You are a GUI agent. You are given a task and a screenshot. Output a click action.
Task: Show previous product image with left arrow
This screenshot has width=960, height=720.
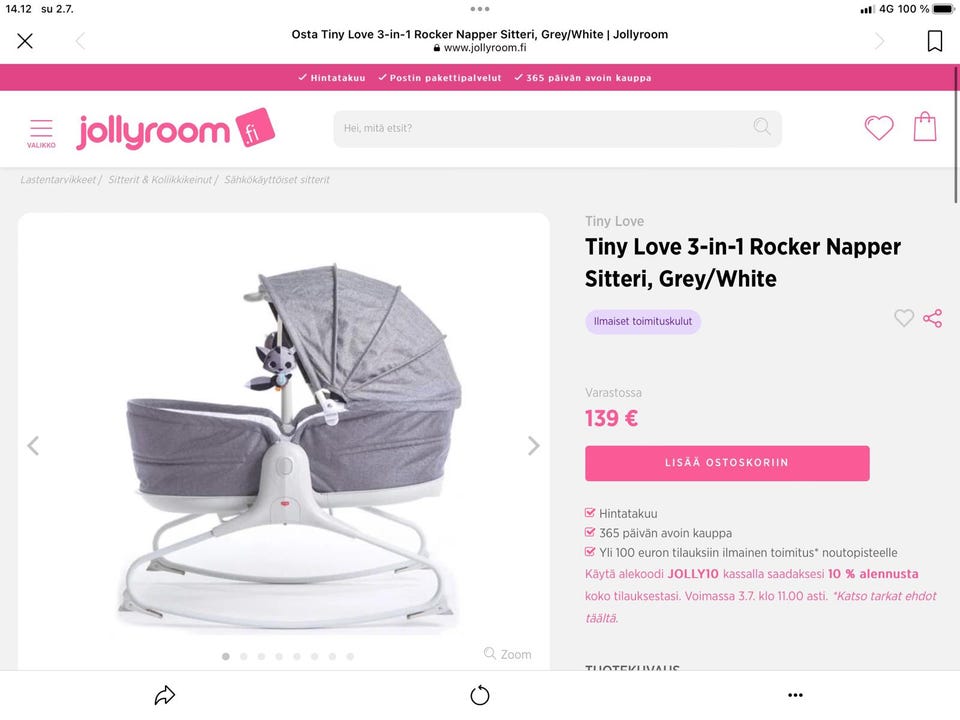coord(33,446)
